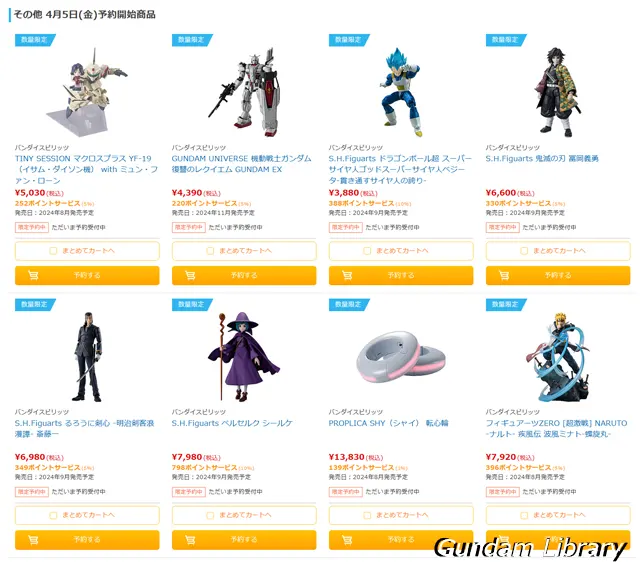Tick まとめてカートへ box for PROPLICA SHY
Image resolution: width=640 pixels, height=562 pixels.
click(367, 515)
